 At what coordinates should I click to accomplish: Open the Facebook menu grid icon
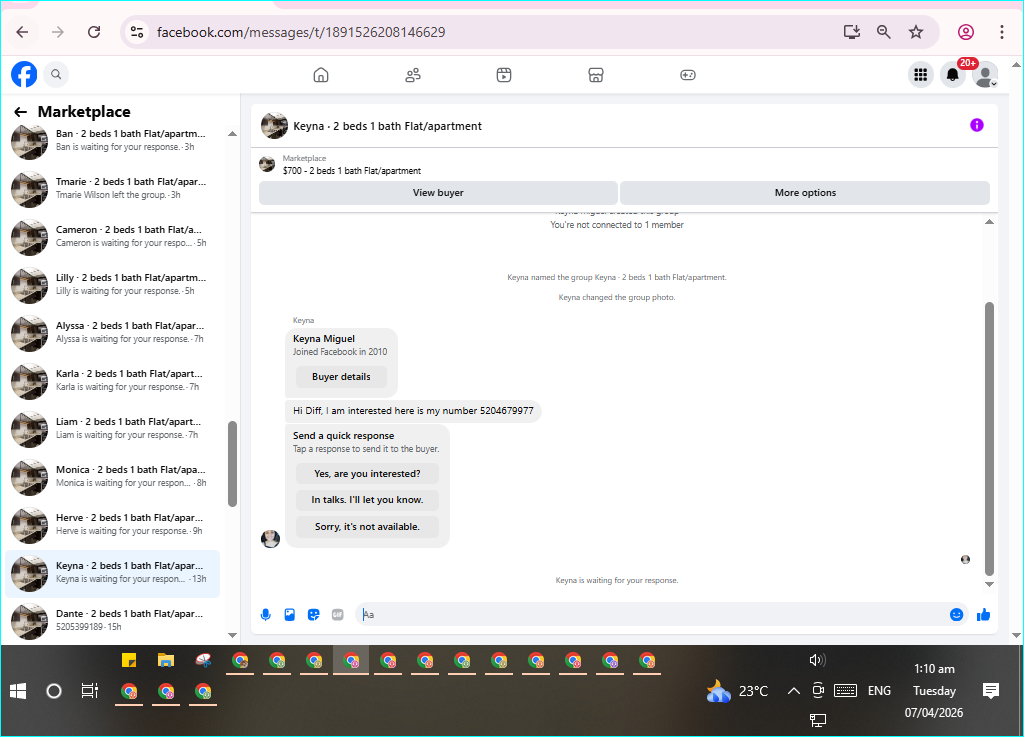click(x=921, y=75)
